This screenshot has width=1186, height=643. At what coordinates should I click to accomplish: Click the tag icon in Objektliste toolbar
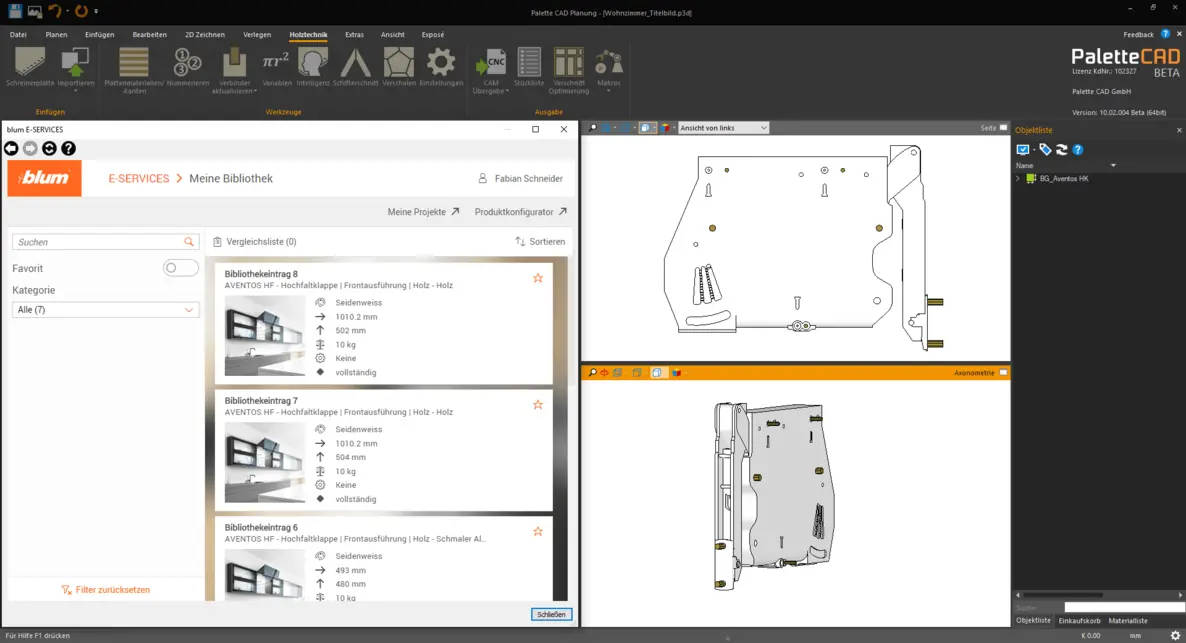coord(1045,150)
